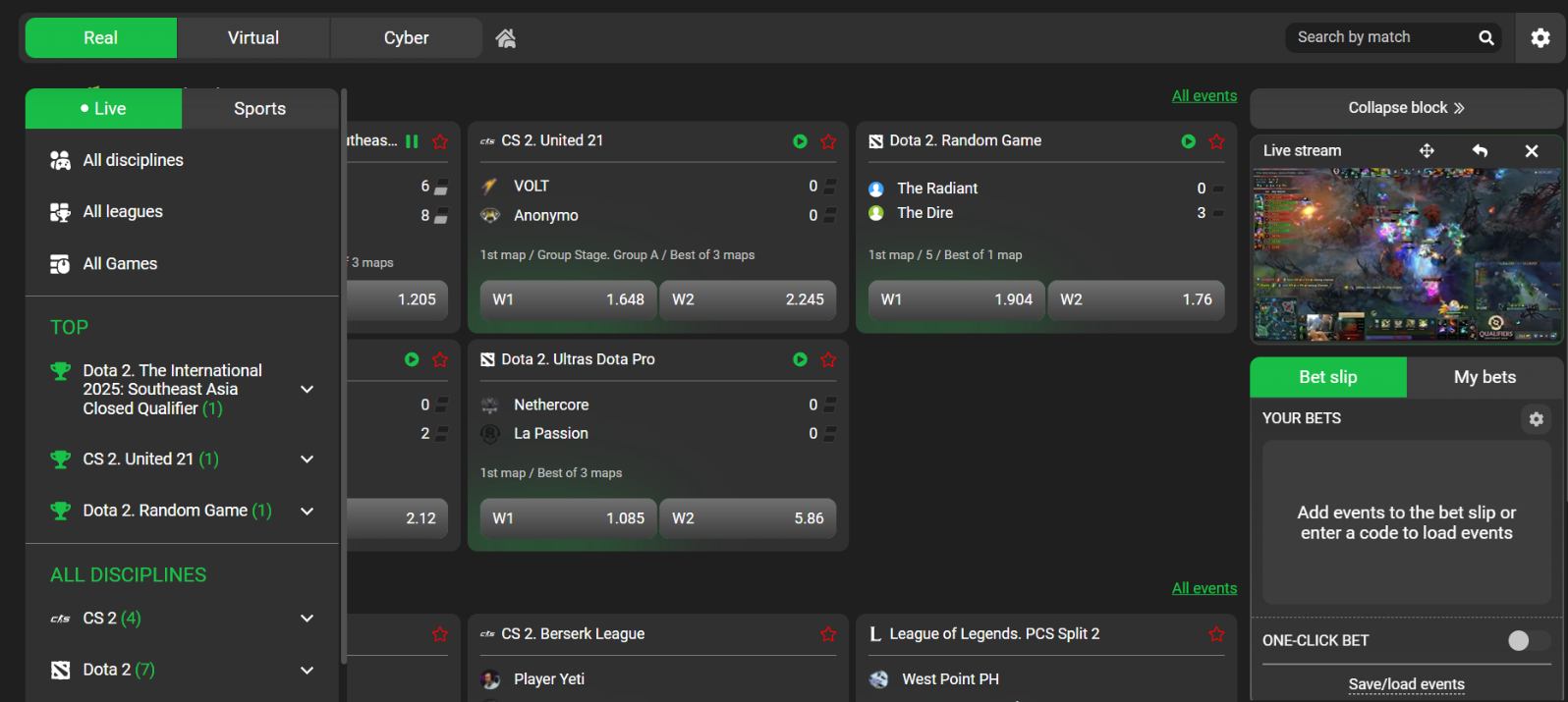The width and height of the screenshot is (1568, 702).
Task: Click the Live stream video thumbnail
Action: [x=1405, y=255]
